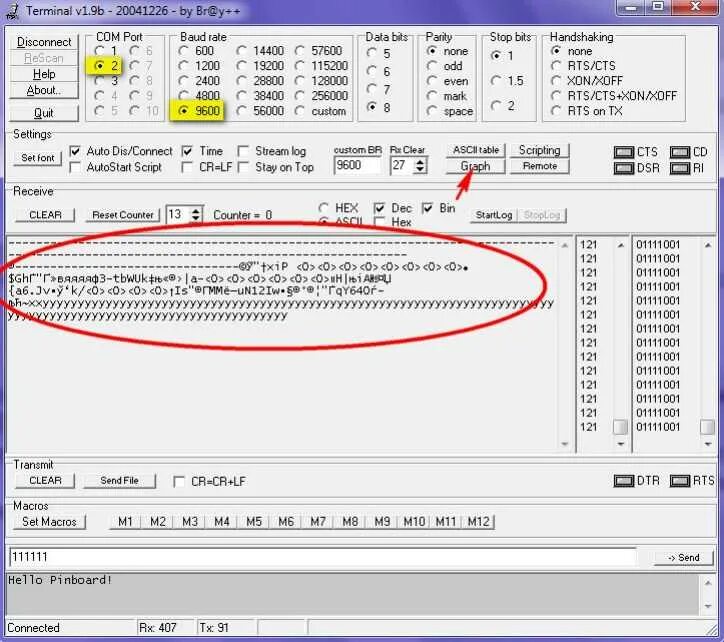Click receive pane scroll down arrow
This screenshot has width=724, height=642.
(565, 444)
